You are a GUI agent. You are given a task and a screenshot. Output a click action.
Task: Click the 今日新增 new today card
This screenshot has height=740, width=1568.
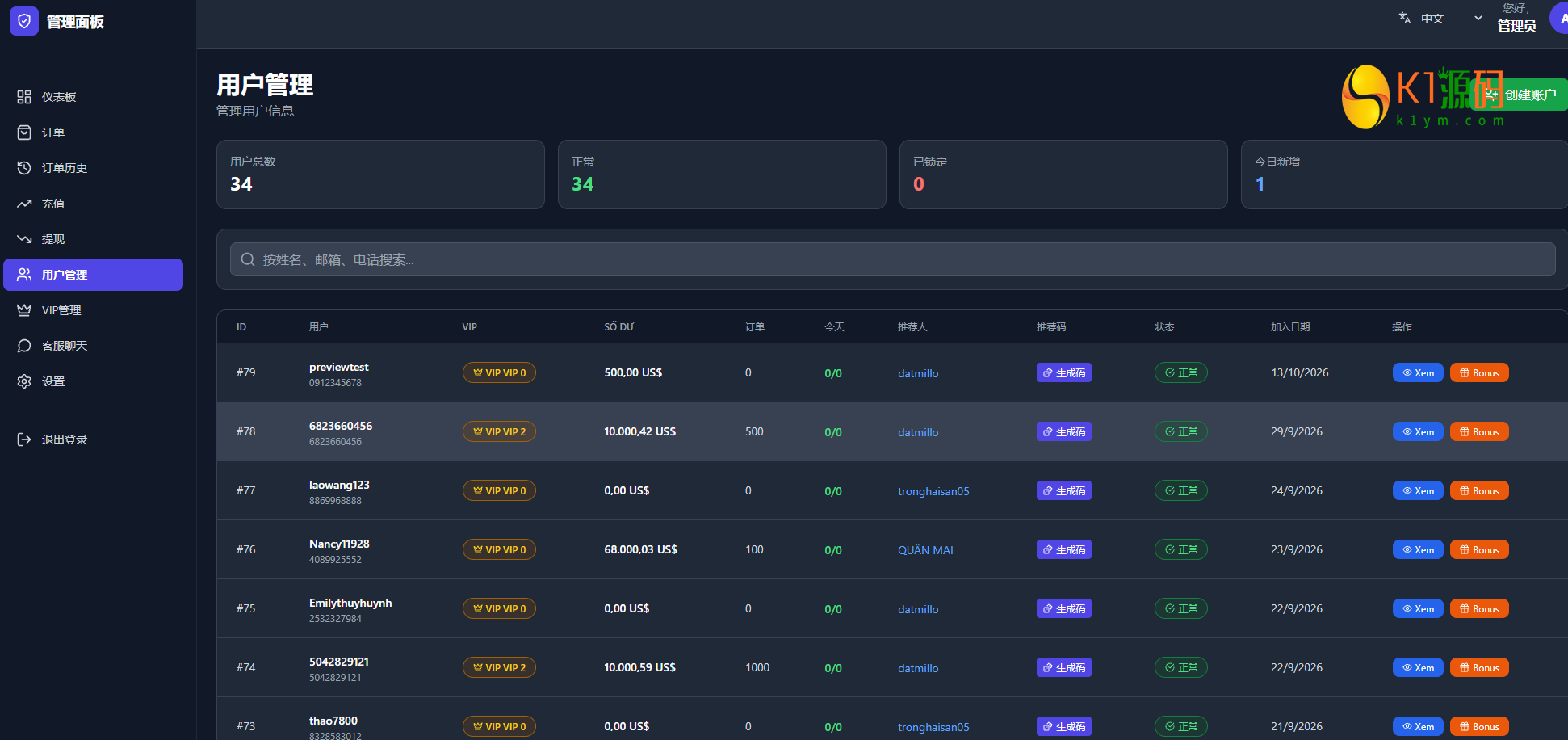1404,174
